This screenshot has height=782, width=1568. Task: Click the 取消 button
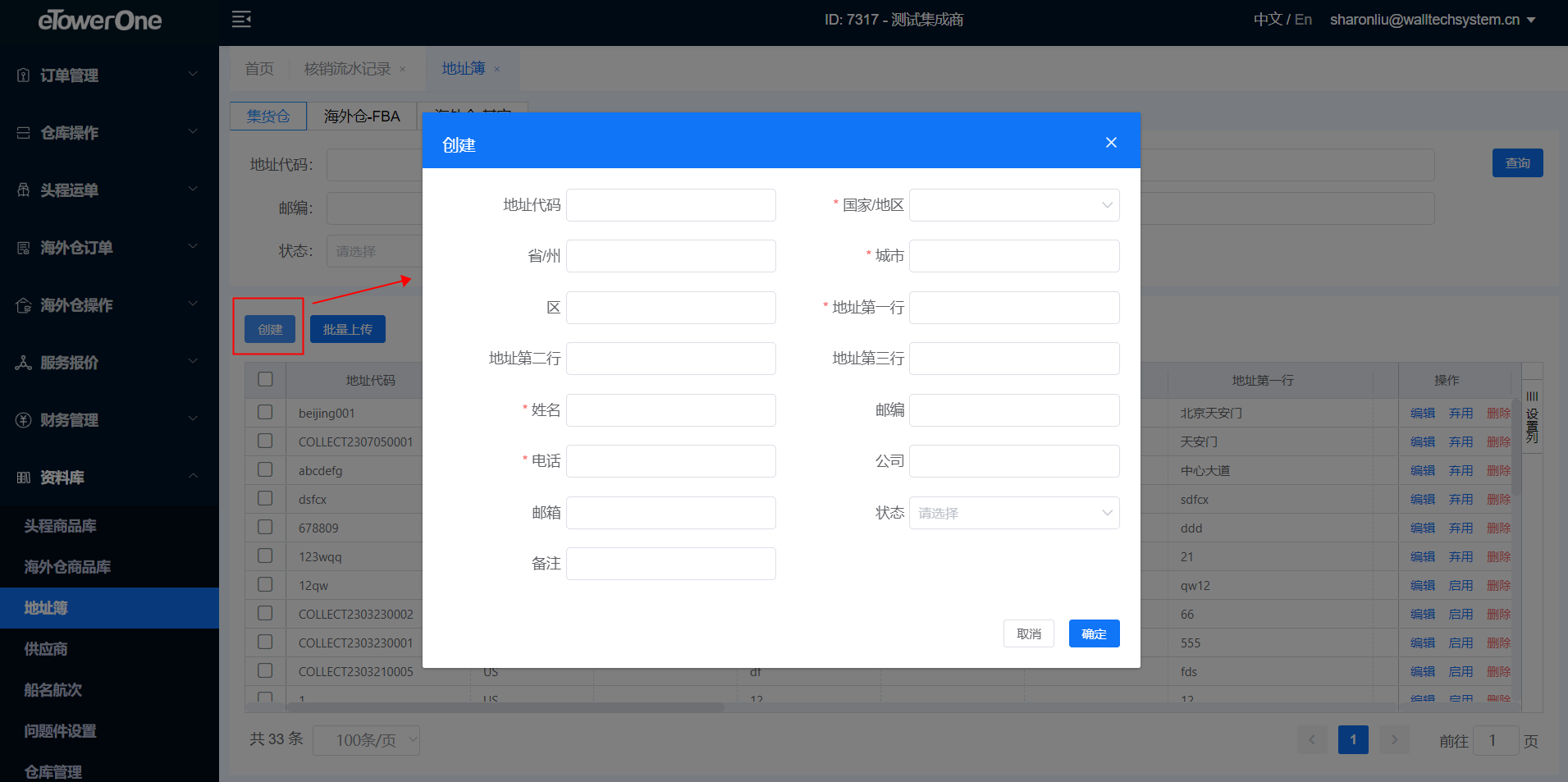[x=1029, y=633]
